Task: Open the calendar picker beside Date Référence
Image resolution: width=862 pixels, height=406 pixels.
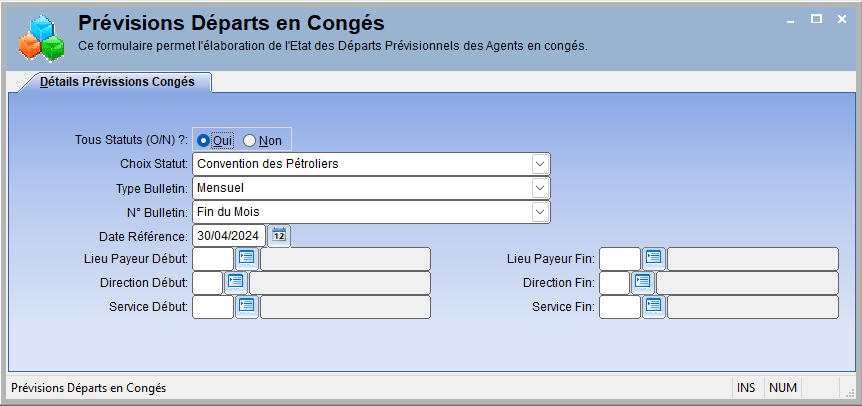Action: pyautogui.click(x=279, y=236)
